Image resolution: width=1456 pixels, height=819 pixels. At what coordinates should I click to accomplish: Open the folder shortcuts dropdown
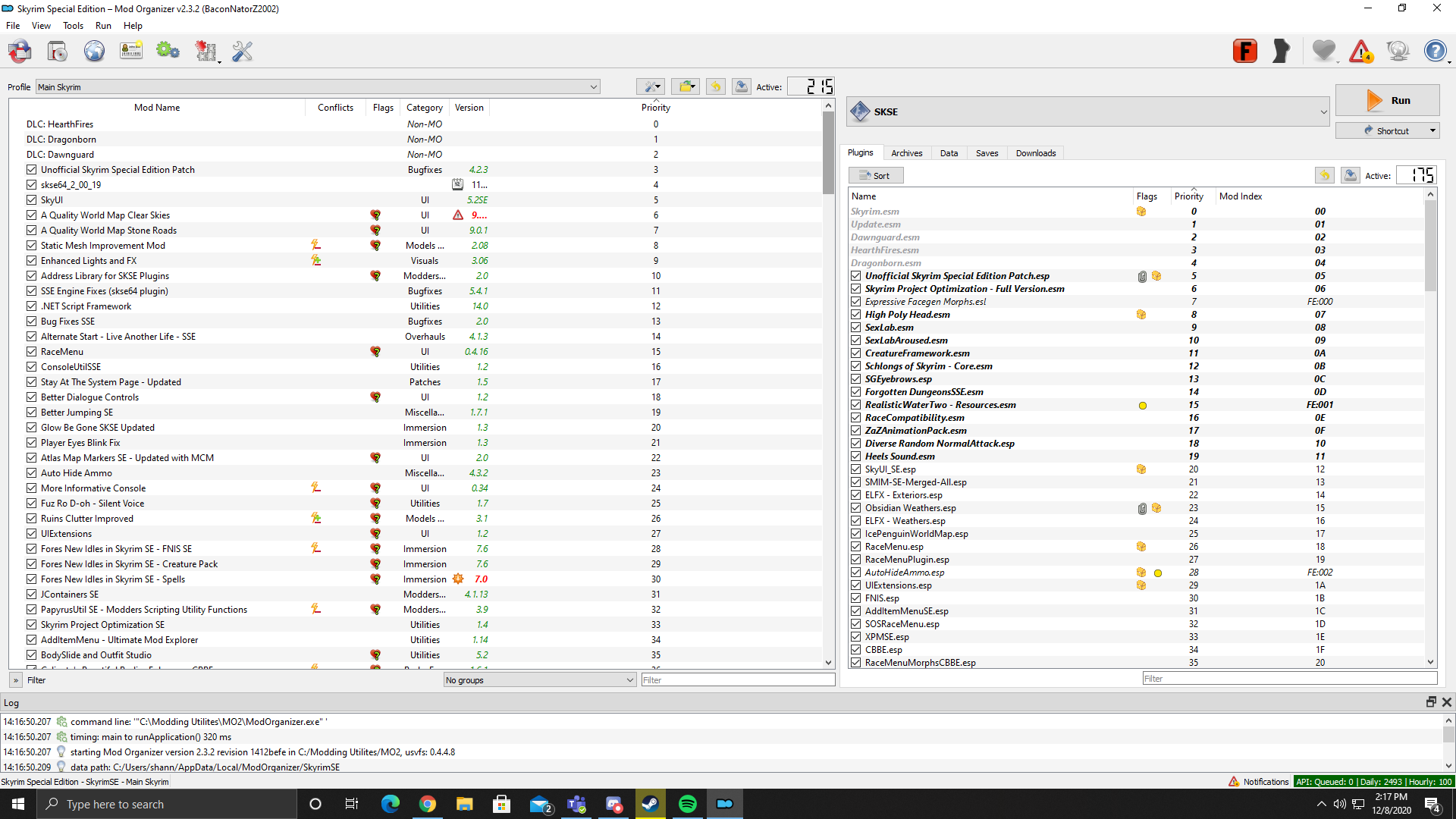click(x=686, y=86)
